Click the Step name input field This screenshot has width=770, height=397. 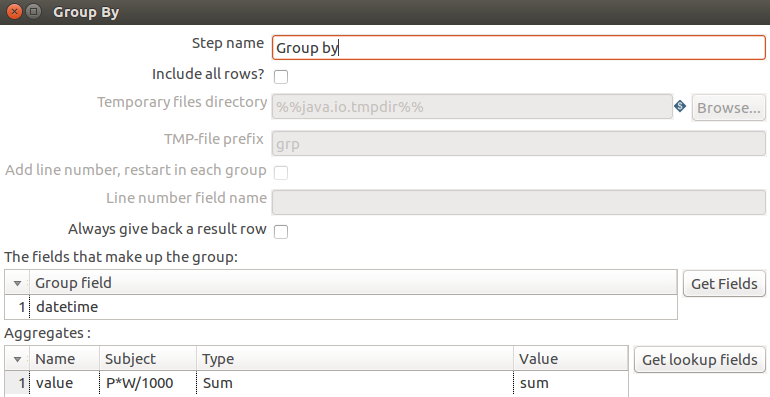(x=519, y=48)
